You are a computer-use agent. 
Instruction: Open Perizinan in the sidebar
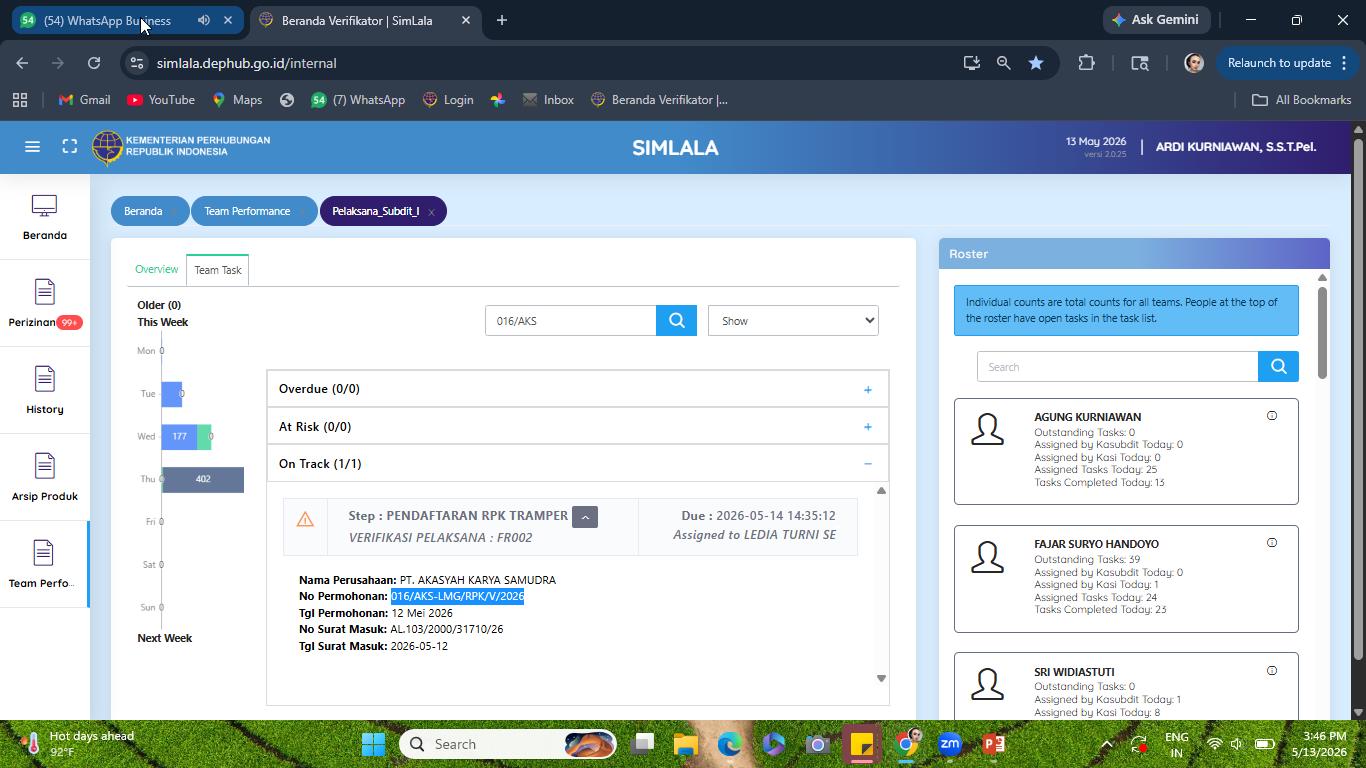click(44, 303)
